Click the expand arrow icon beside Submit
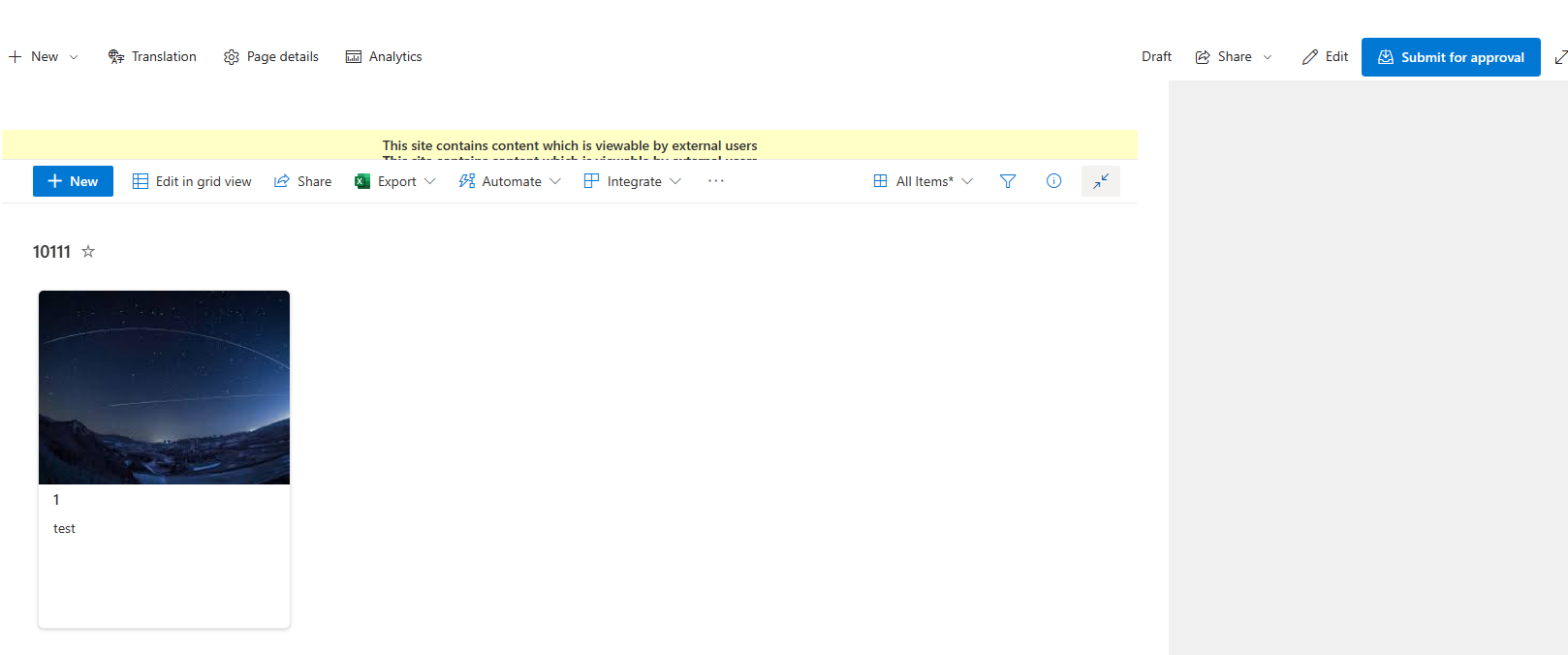This screenshot has width=1568, height=655. pos(1560,57)
